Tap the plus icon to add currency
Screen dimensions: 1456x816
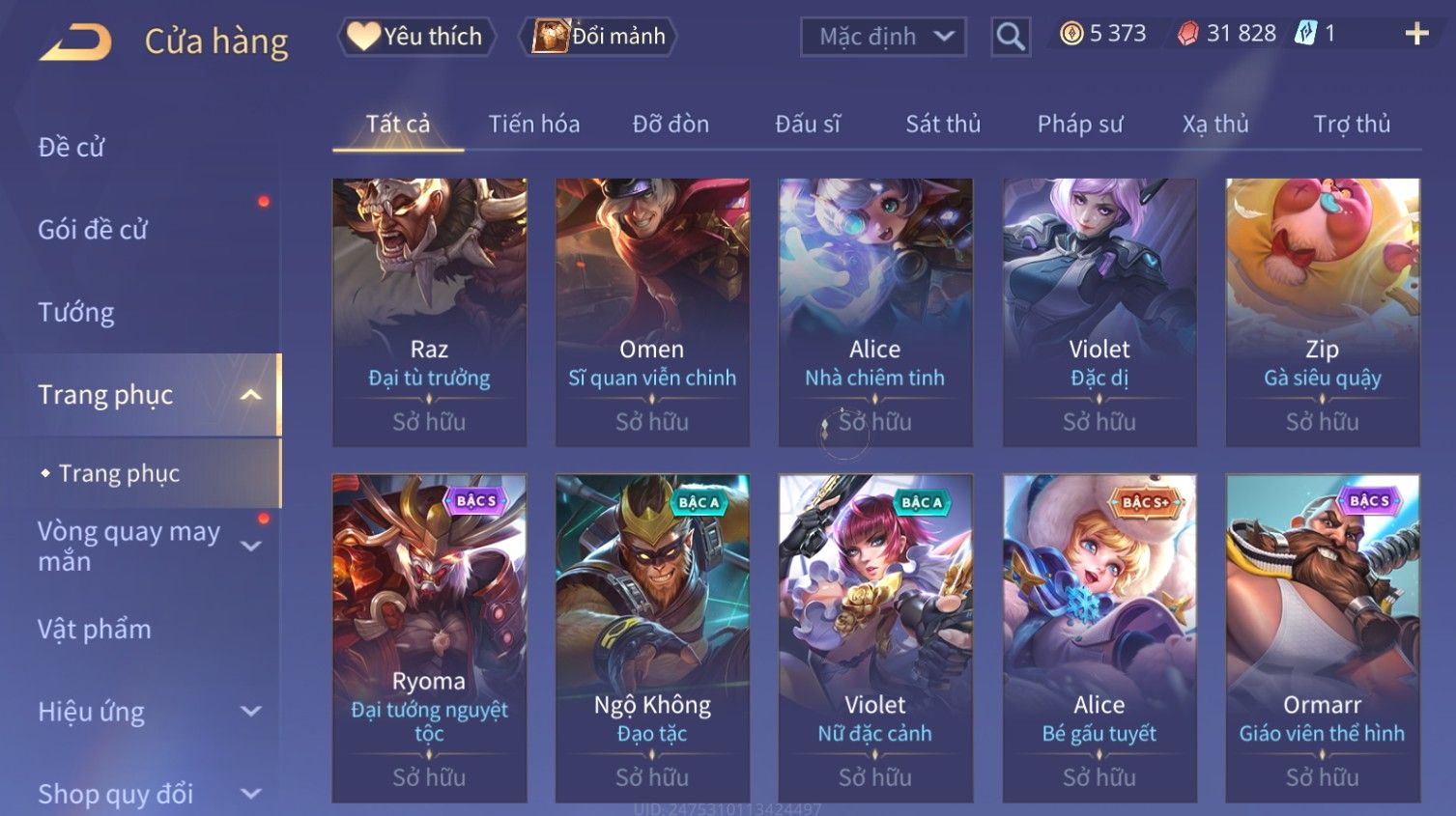tap(1416, 34)
